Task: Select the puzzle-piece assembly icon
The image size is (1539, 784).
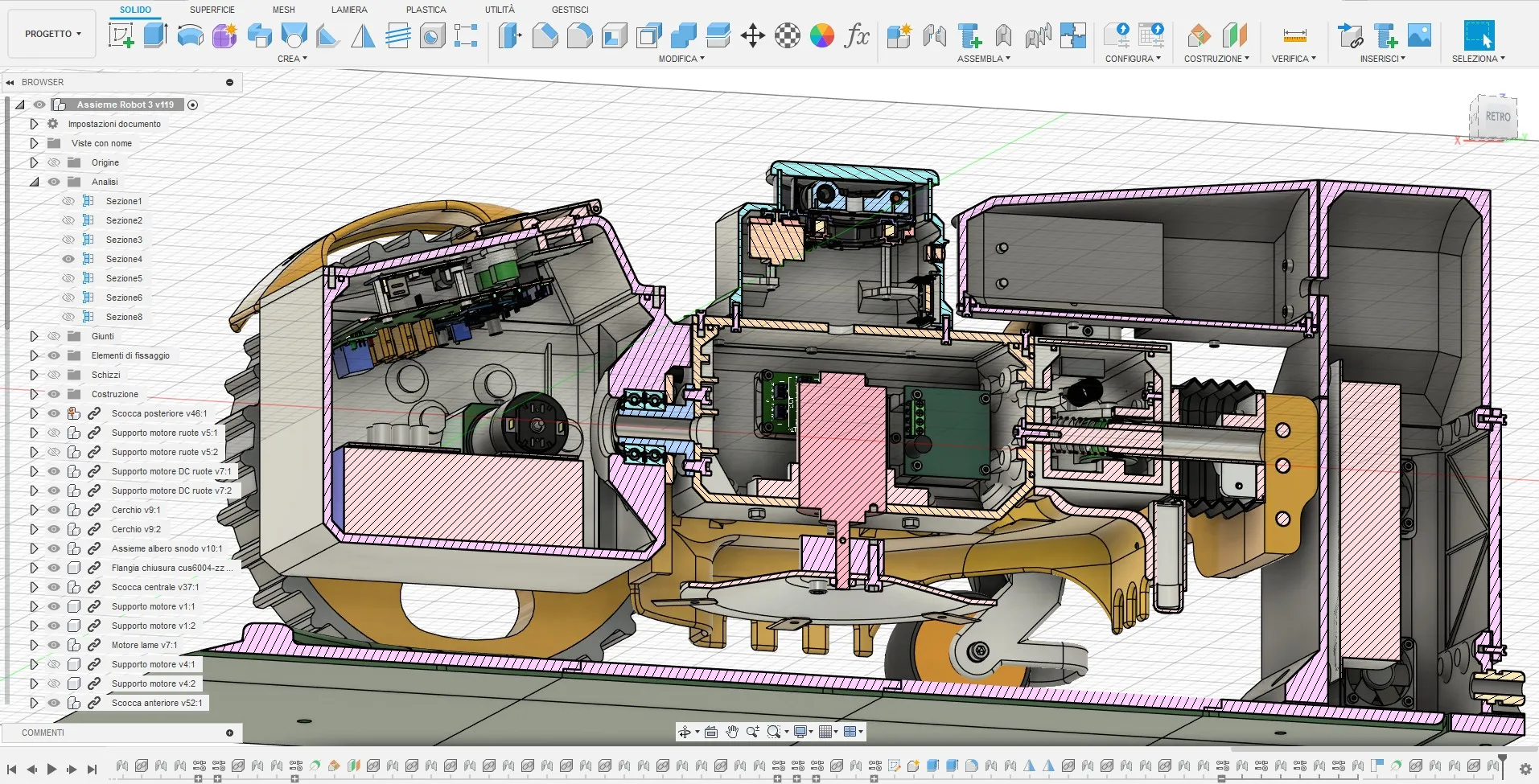Action: tap(1073, 35)
